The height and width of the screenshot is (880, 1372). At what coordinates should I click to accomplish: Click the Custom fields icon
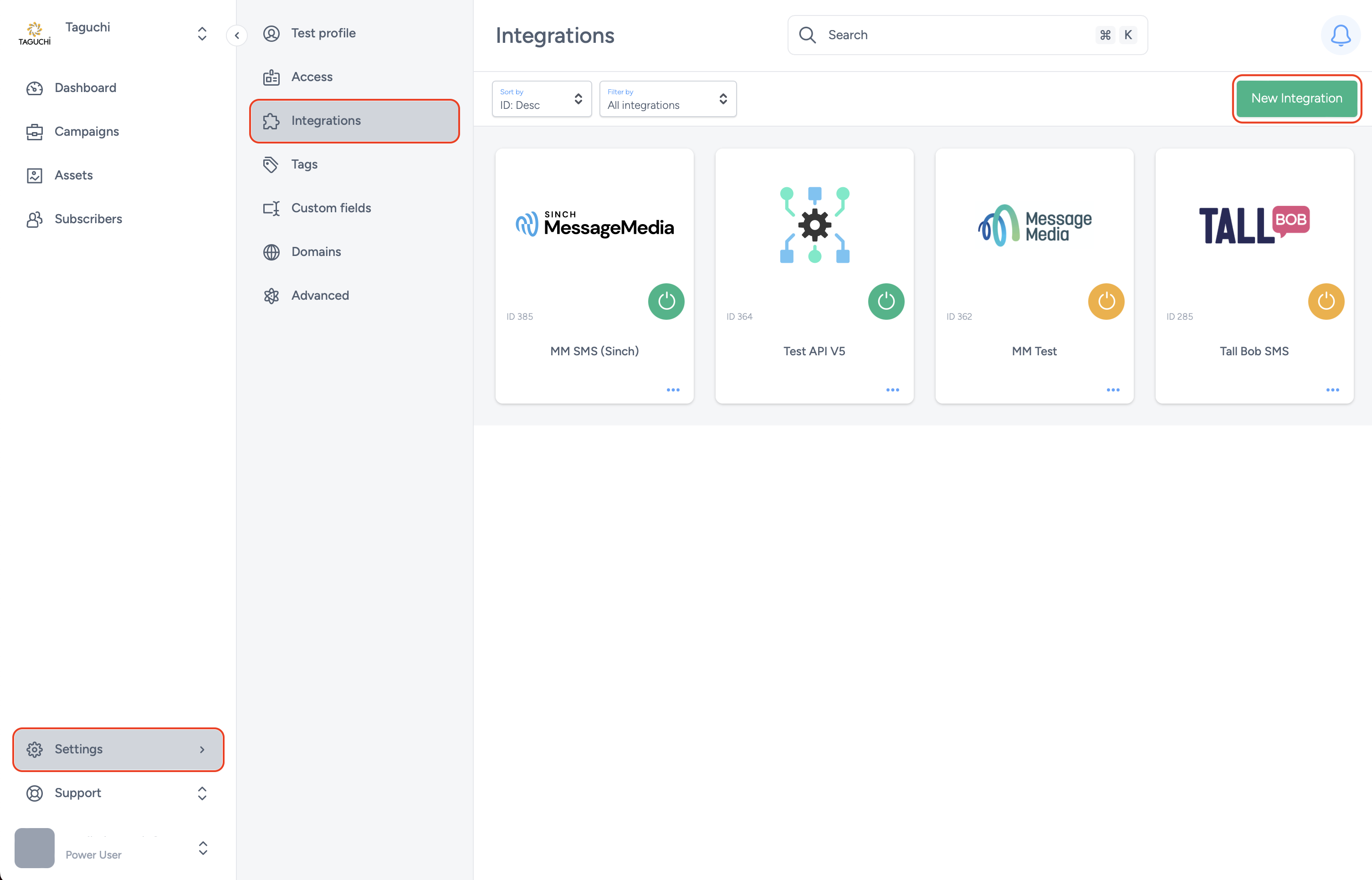click(x=271, y=209)
